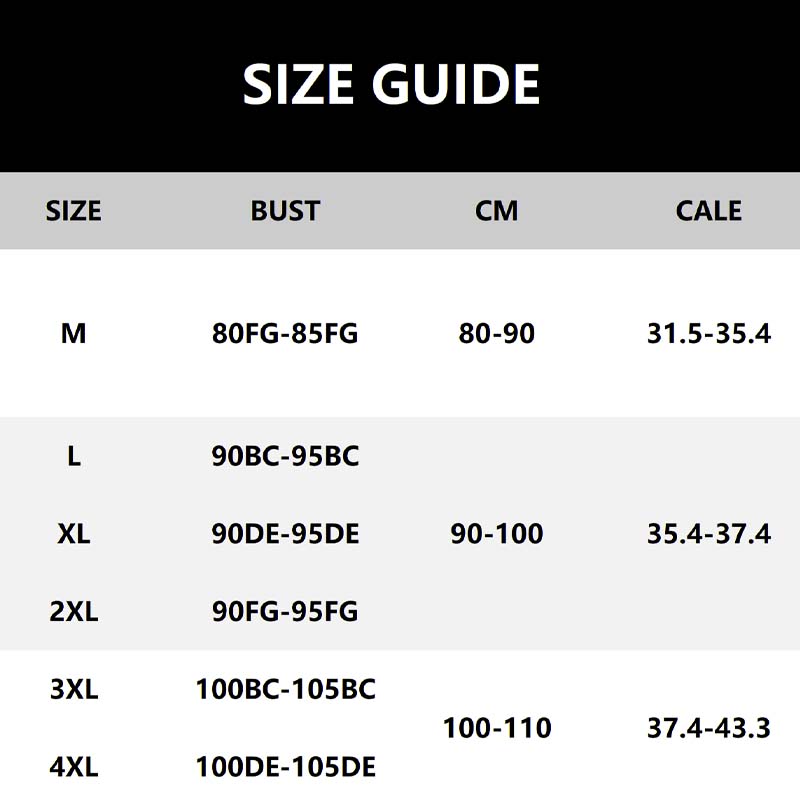The width and height of the screenshot is (800, 800).
Task: Click the 90FG-95FG bust value
Action: tap(285, 610)
